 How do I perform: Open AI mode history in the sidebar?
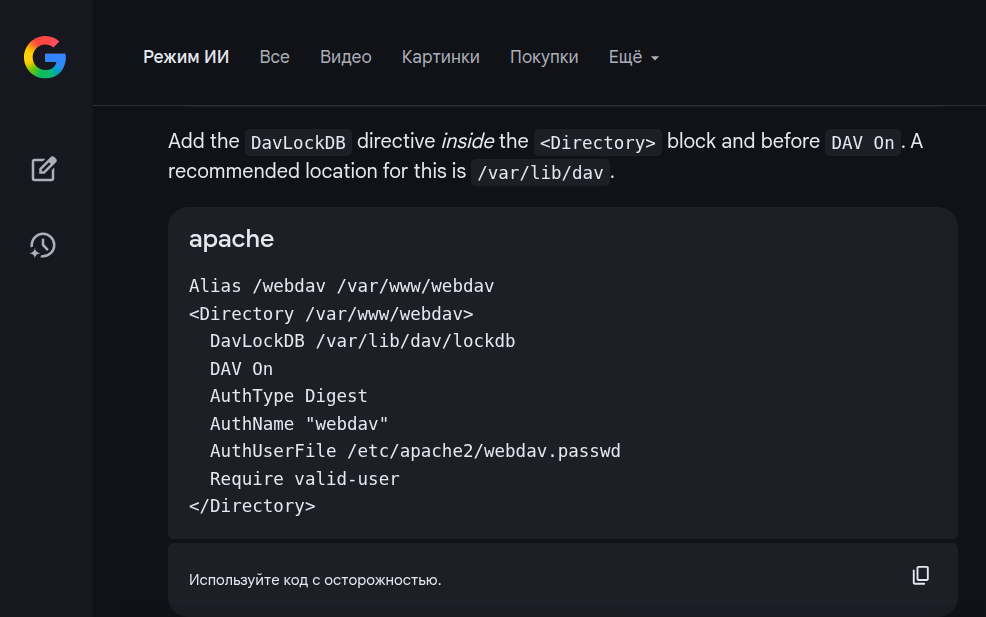(43, 245)
